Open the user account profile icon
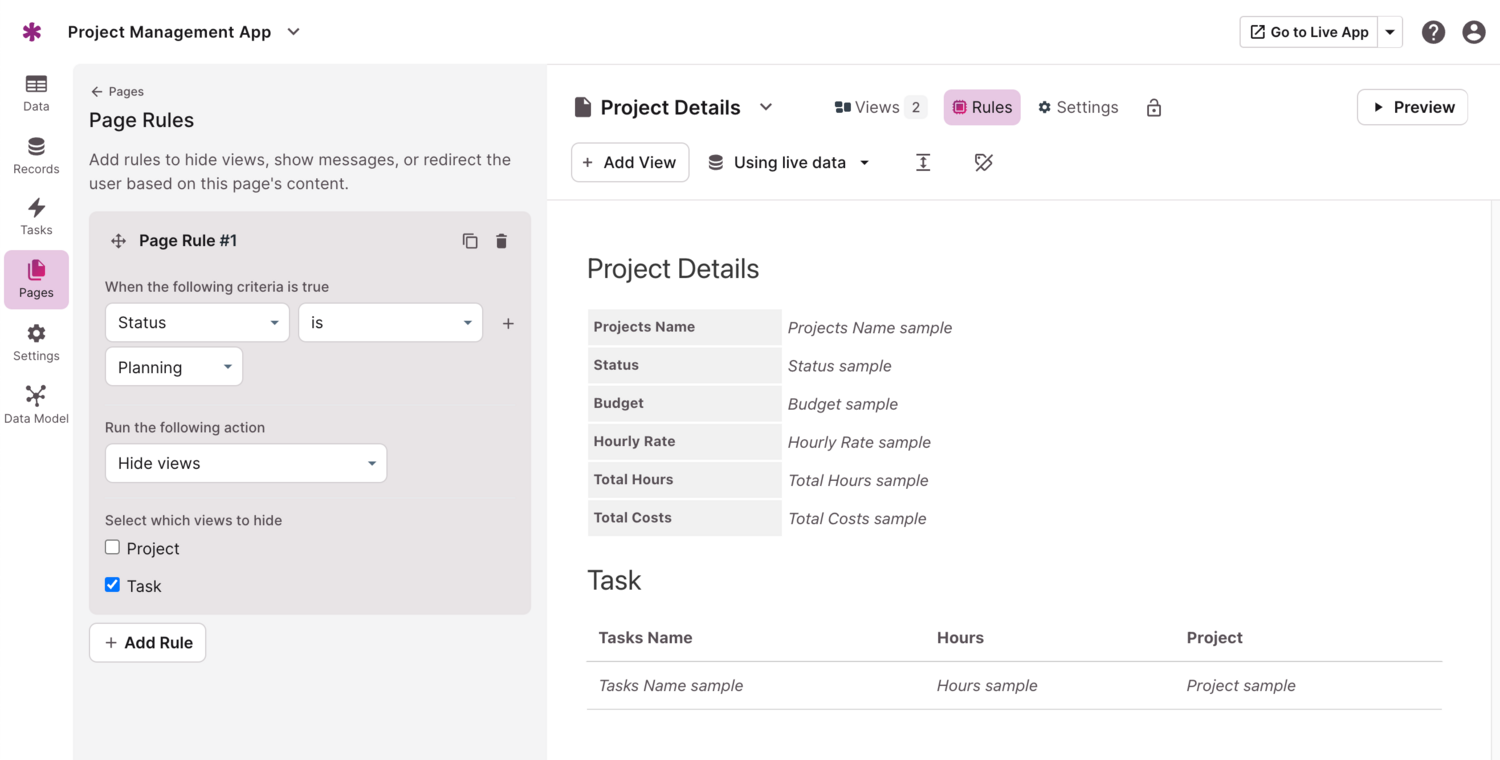Screen dimensions: 1500x760 click(1473, 32)
